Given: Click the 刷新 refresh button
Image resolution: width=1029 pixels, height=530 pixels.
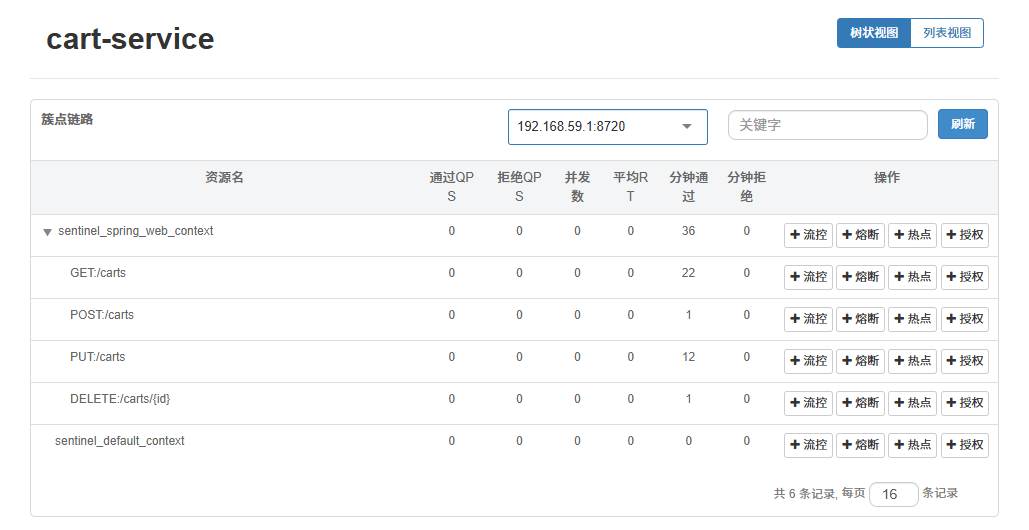Looking at the screenshot, I should [x=962, y=125].
